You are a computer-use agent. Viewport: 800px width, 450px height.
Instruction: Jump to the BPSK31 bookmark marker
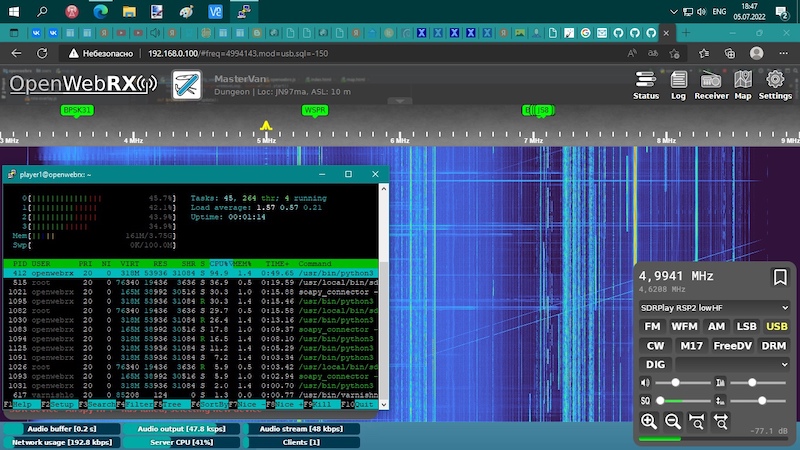tap(77, 110)
